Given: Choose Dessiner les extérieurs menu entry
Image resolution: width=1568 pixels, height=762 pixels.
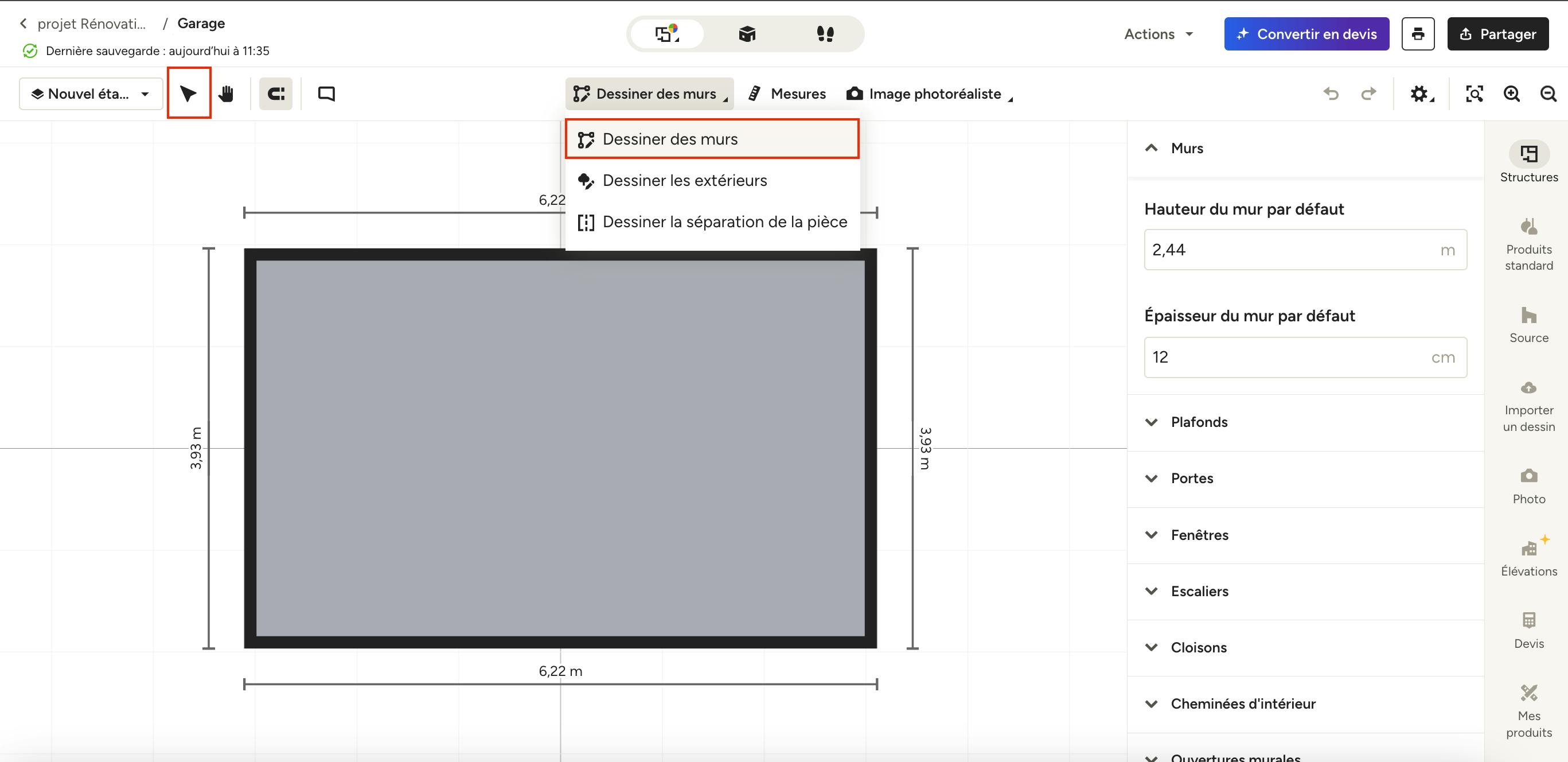Looking at the screenshot, I should (712, 180).
